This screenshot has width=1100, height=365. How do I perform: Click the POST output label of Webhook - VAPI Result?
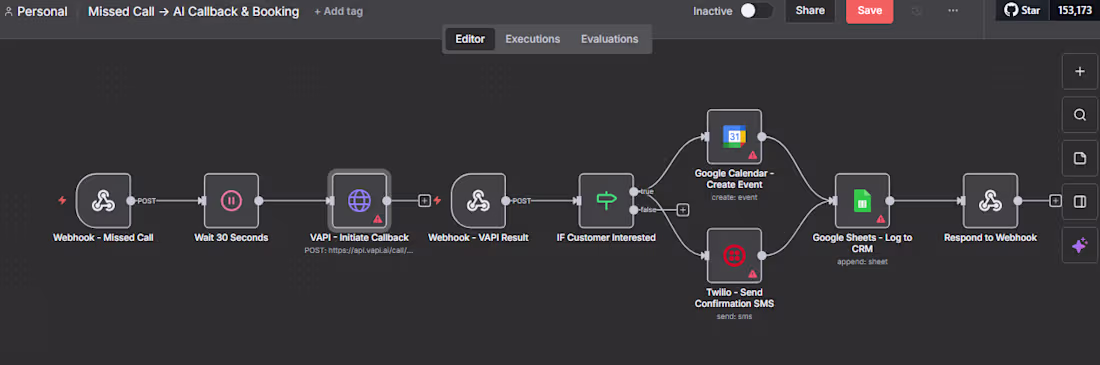[x=521, y=201]
